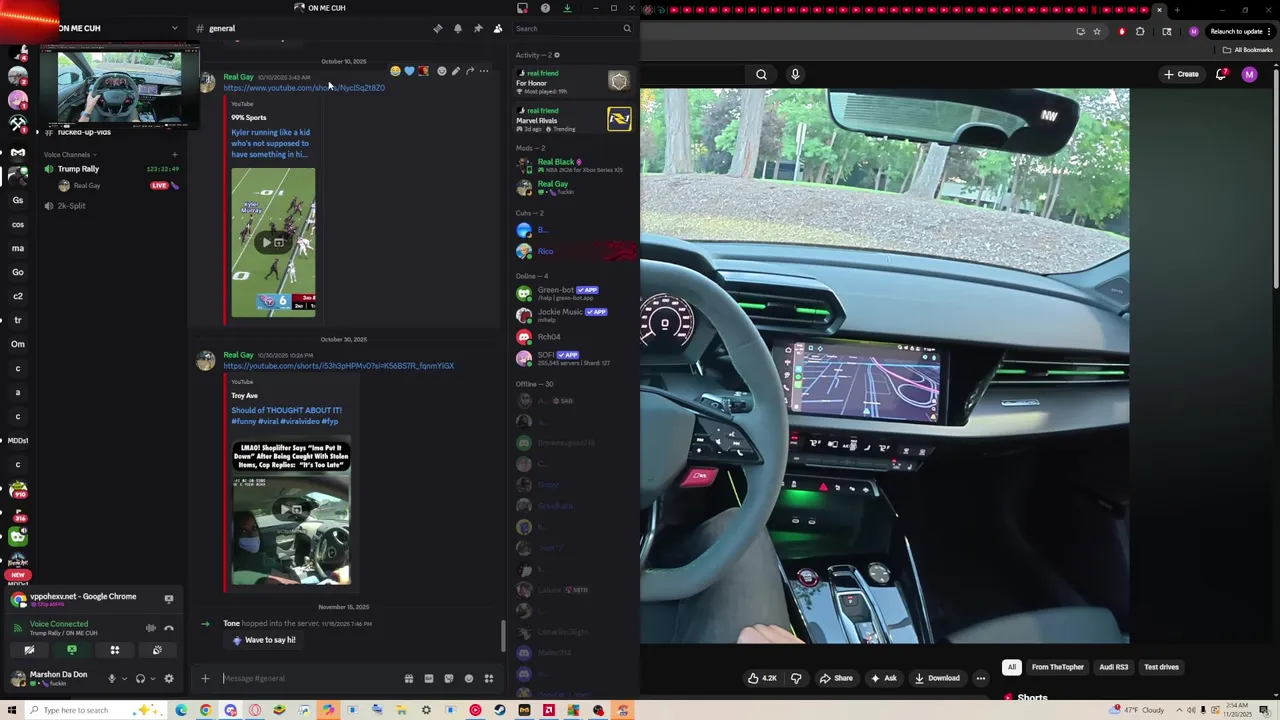Screen dimensions: 1280x720
Task: Open soundboard button in voice panel
Action: [x=158, y=650]
